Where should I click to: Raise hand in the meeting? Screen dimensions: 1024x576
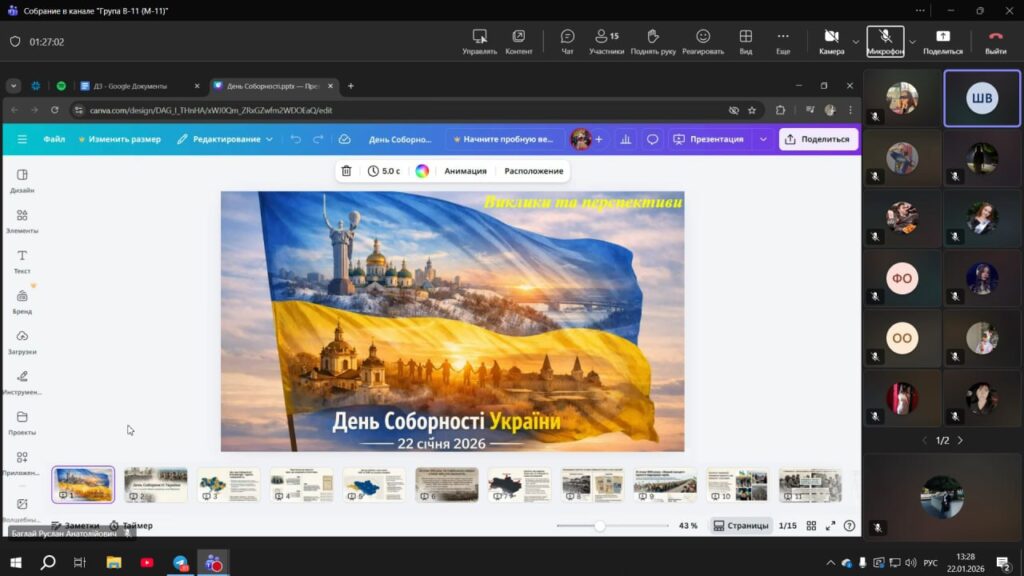click(x=653, y=41)
